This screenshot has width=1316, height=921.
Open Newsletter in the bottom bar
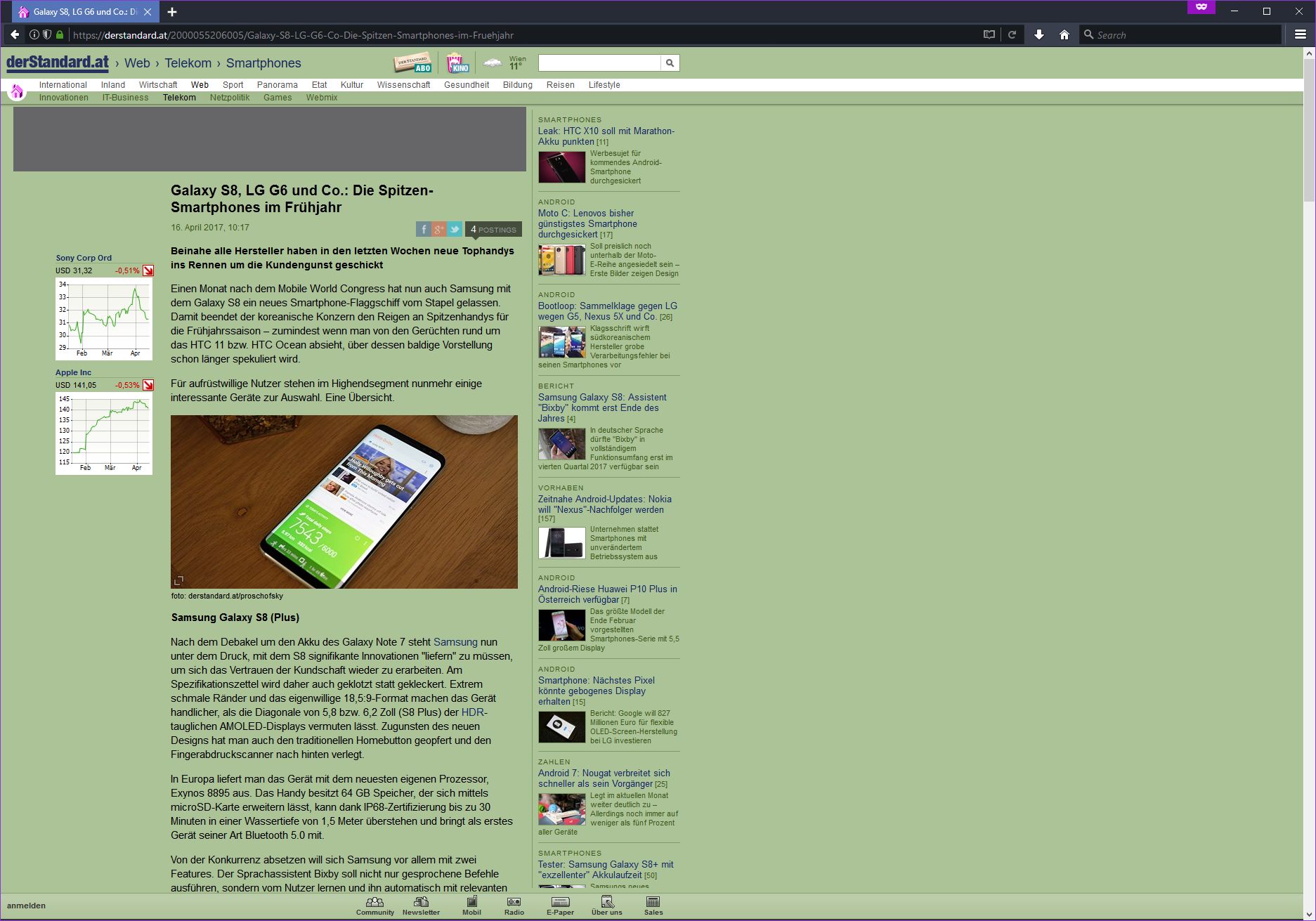click(x=421, y=906)
